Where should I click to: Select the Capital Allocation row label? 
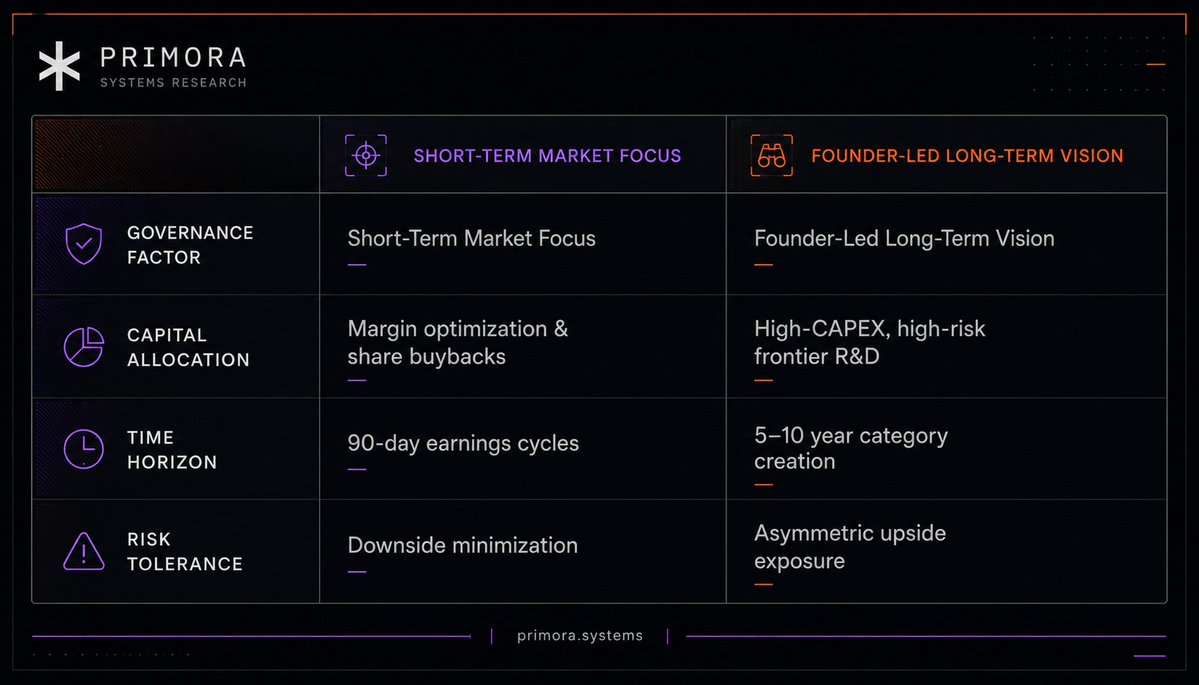click(x=188, y=347)
